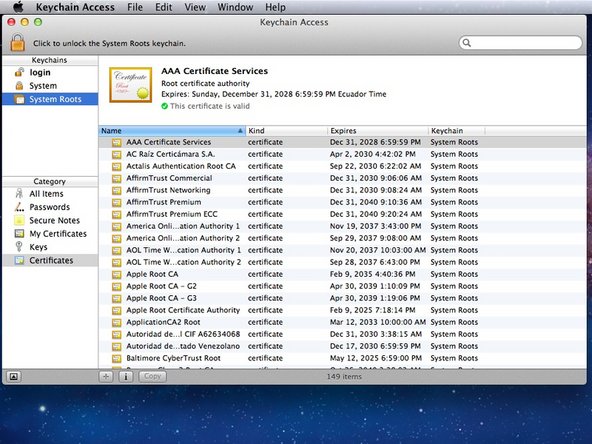Click Actalis Authentication Root CA certificate icon
This screenshot has height=444, width=592.
click(x=117, y=166)
